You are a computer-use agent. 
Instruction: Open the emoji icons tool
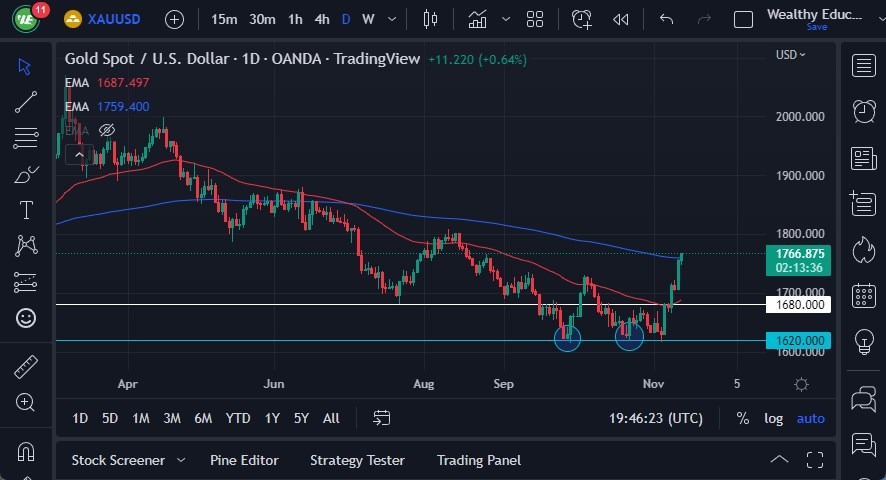26,318
